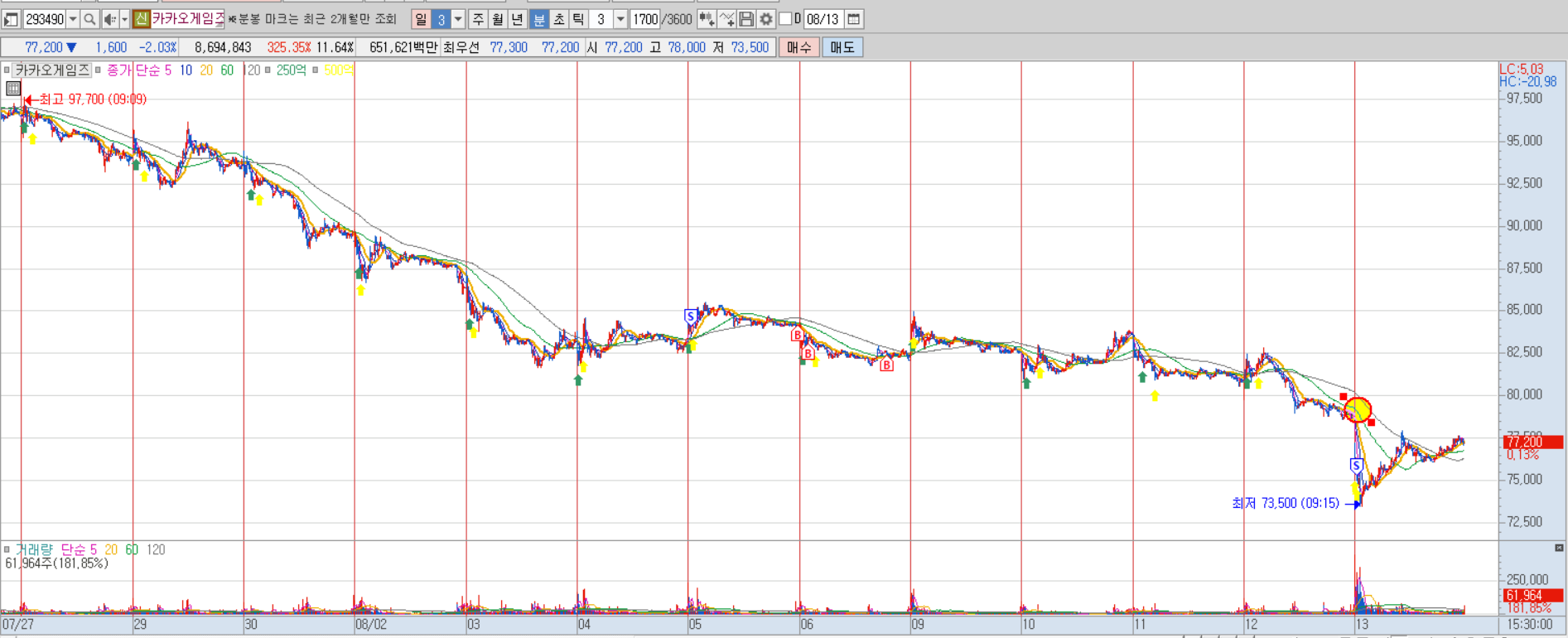The height and width of the screenshot is (638, 1568).
Task: Click the legend square before 250억
Action: click(268, 70)
